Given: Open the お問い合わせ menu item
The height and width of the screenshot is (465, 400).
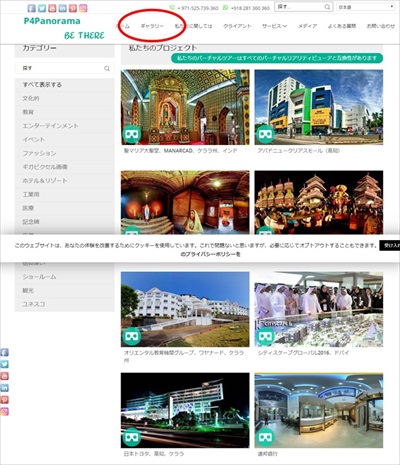Looking at the screenshot, I should coord(380,26).
